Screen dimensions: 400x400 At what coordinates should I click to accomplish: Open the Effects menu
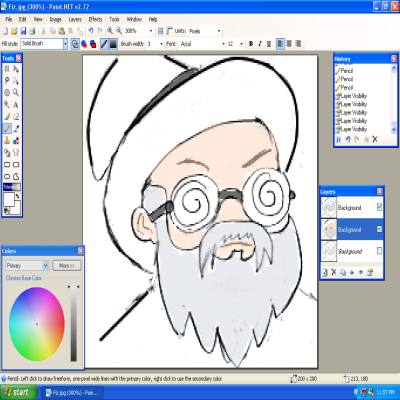95,19
